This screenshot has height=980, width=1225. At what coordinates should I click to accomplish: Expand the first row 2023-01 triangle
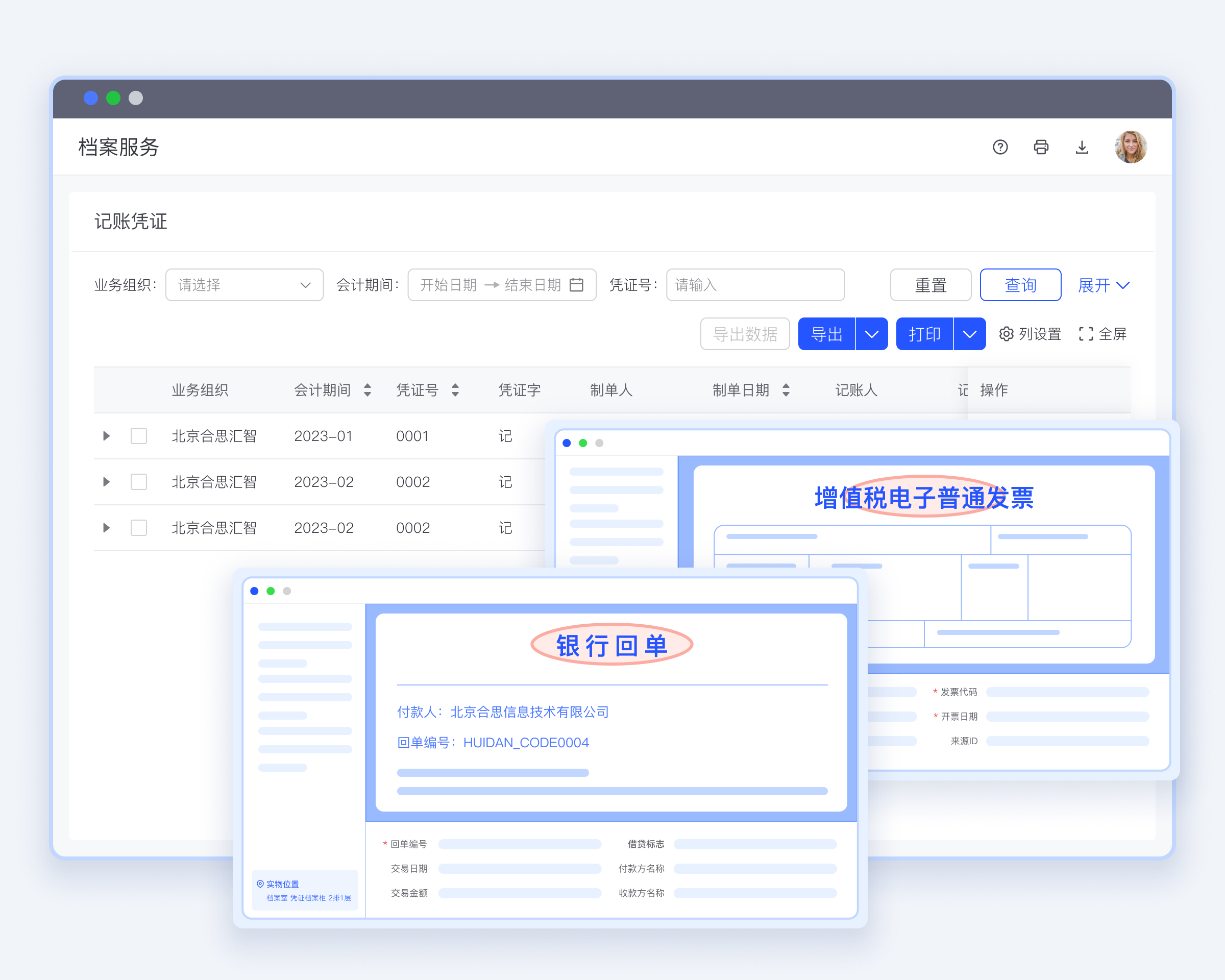coord(106,436)
